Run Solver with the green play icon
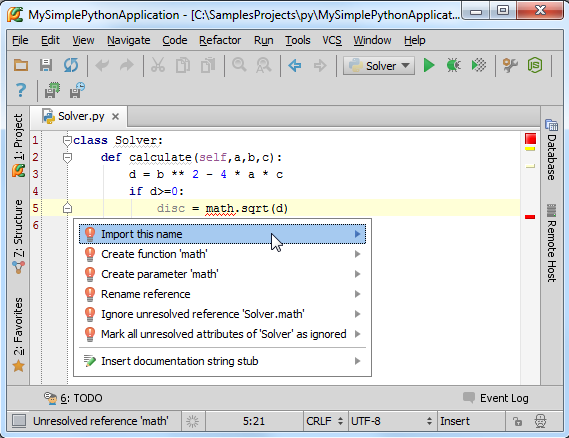The width and height of the screenshot is (569, 438). (x=429, y=66)
